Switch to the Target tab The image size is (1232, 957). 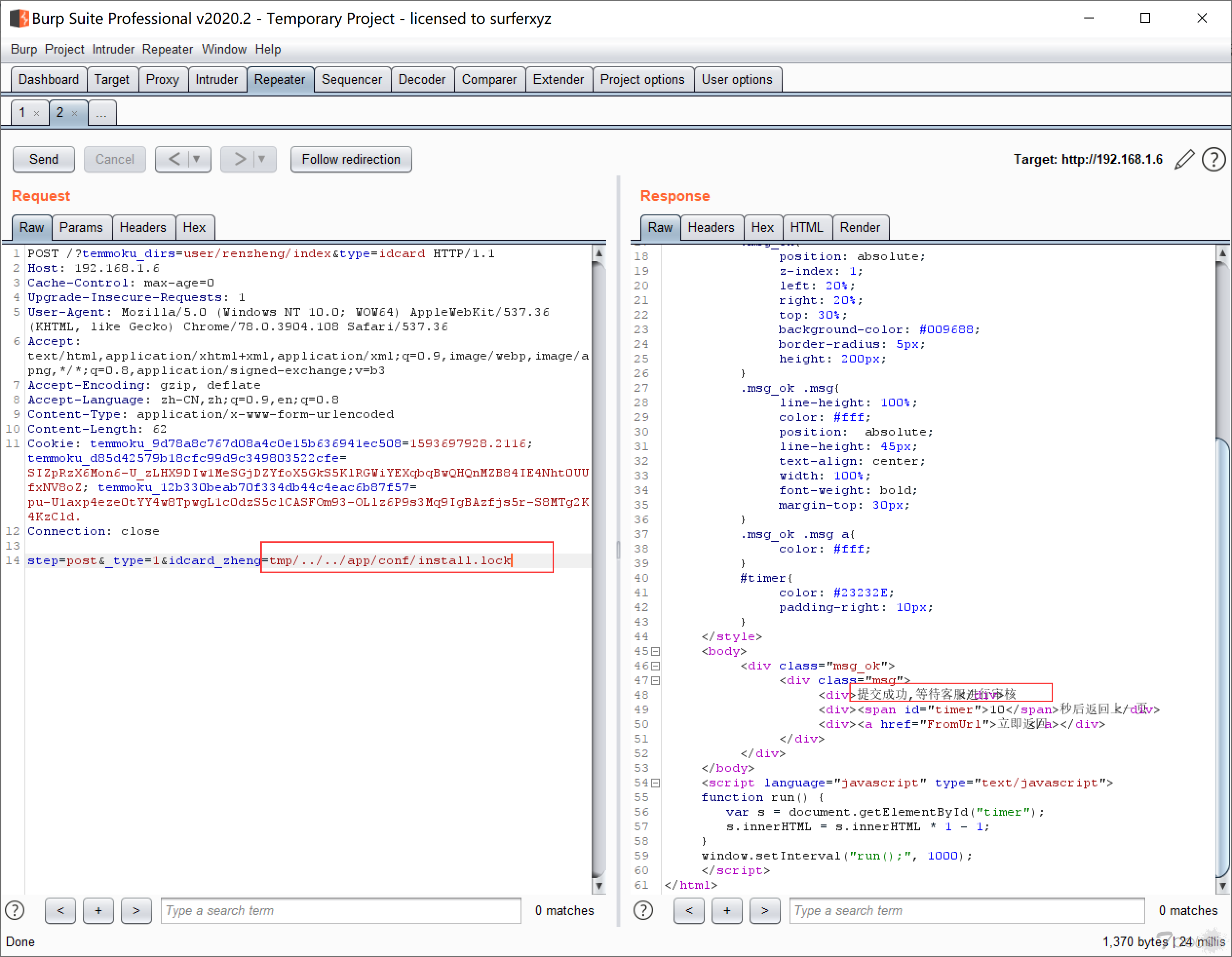(112, 79)
